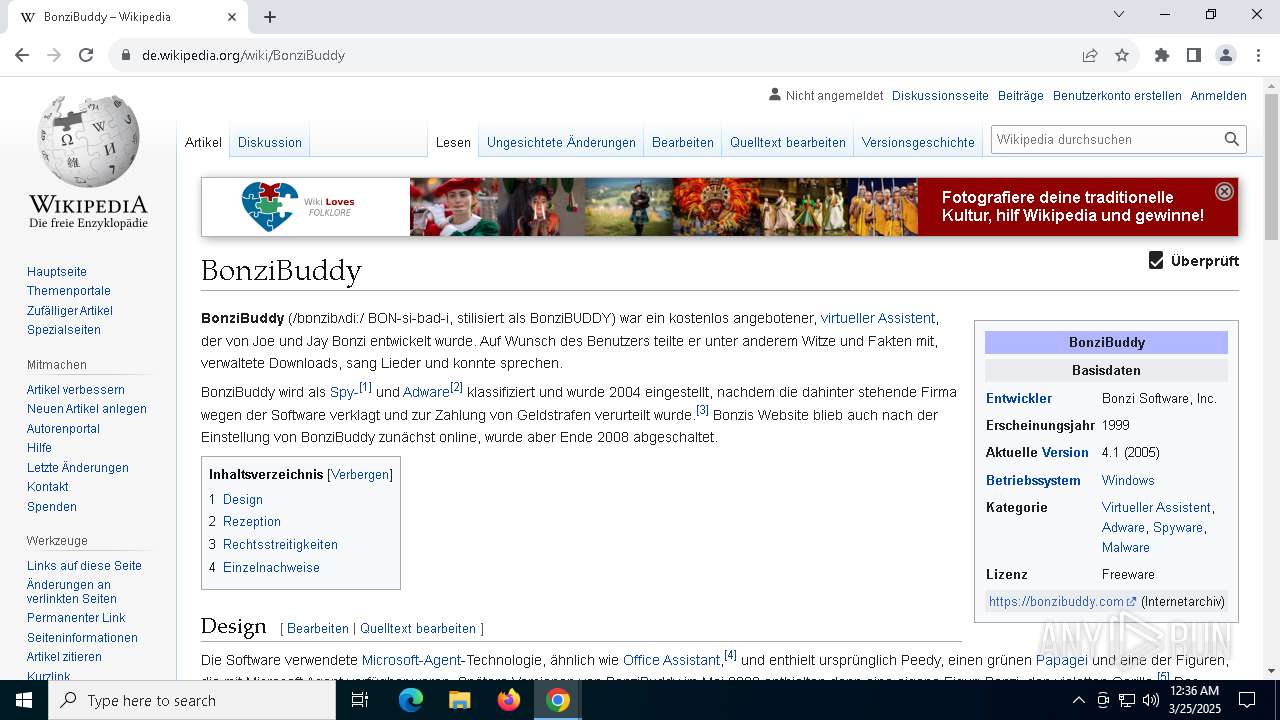Open Benutzerkonto erstellen link

[x=1117, y=96]
